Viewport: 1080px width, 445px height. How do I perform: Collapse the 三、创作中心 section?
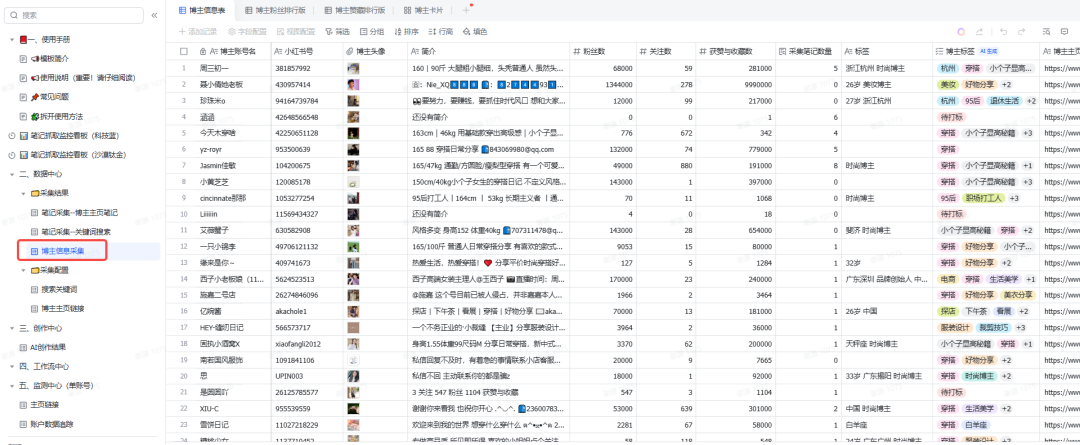click(12, 328)
